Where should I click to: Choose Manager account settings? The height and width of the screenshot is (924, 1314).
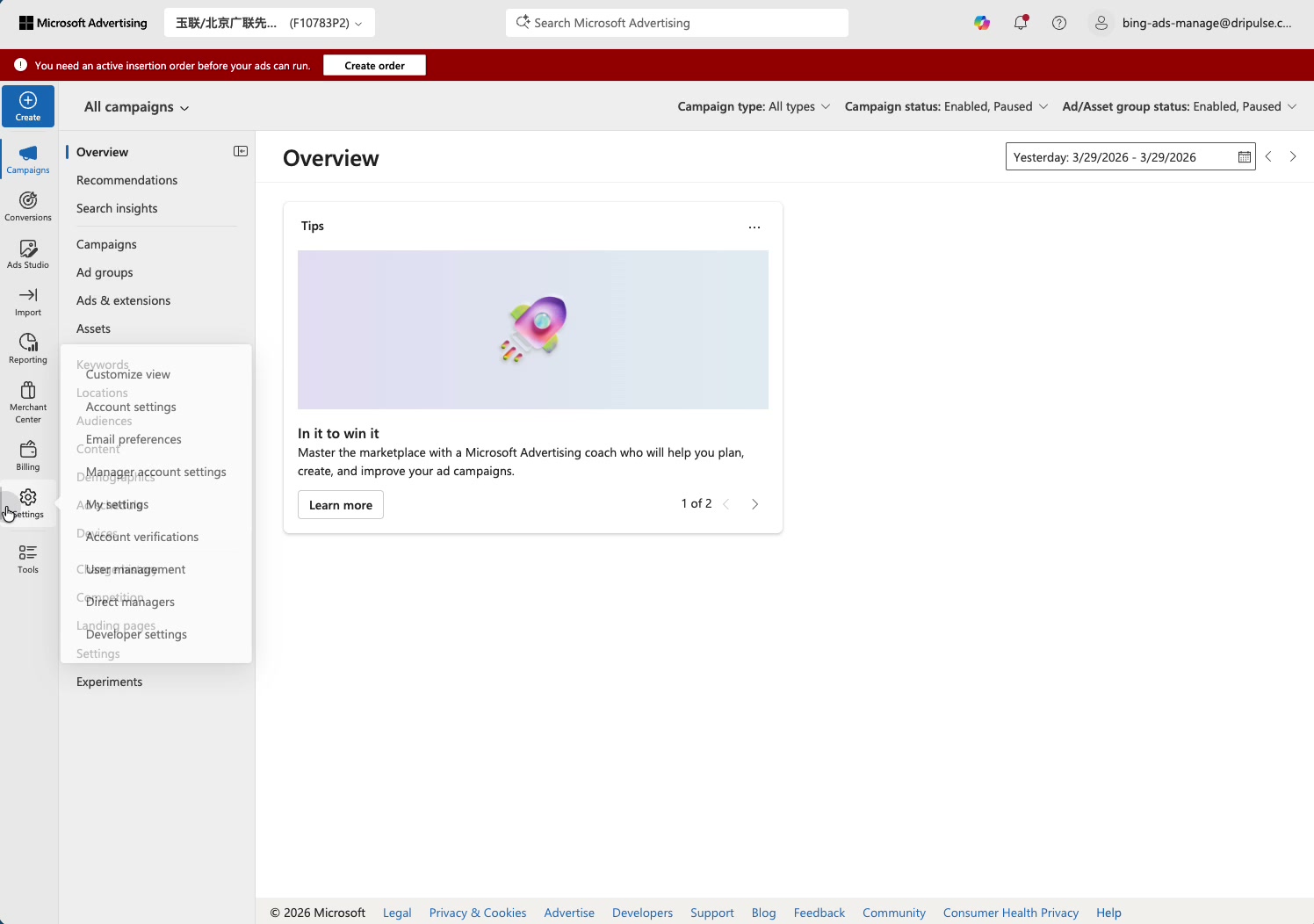coord(156,472)
